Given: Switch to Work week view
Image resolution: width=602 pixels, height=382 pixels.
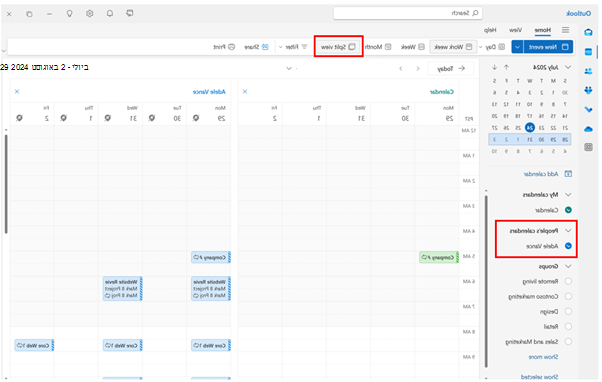Looking at the screenshot, I should click(453, 47).
